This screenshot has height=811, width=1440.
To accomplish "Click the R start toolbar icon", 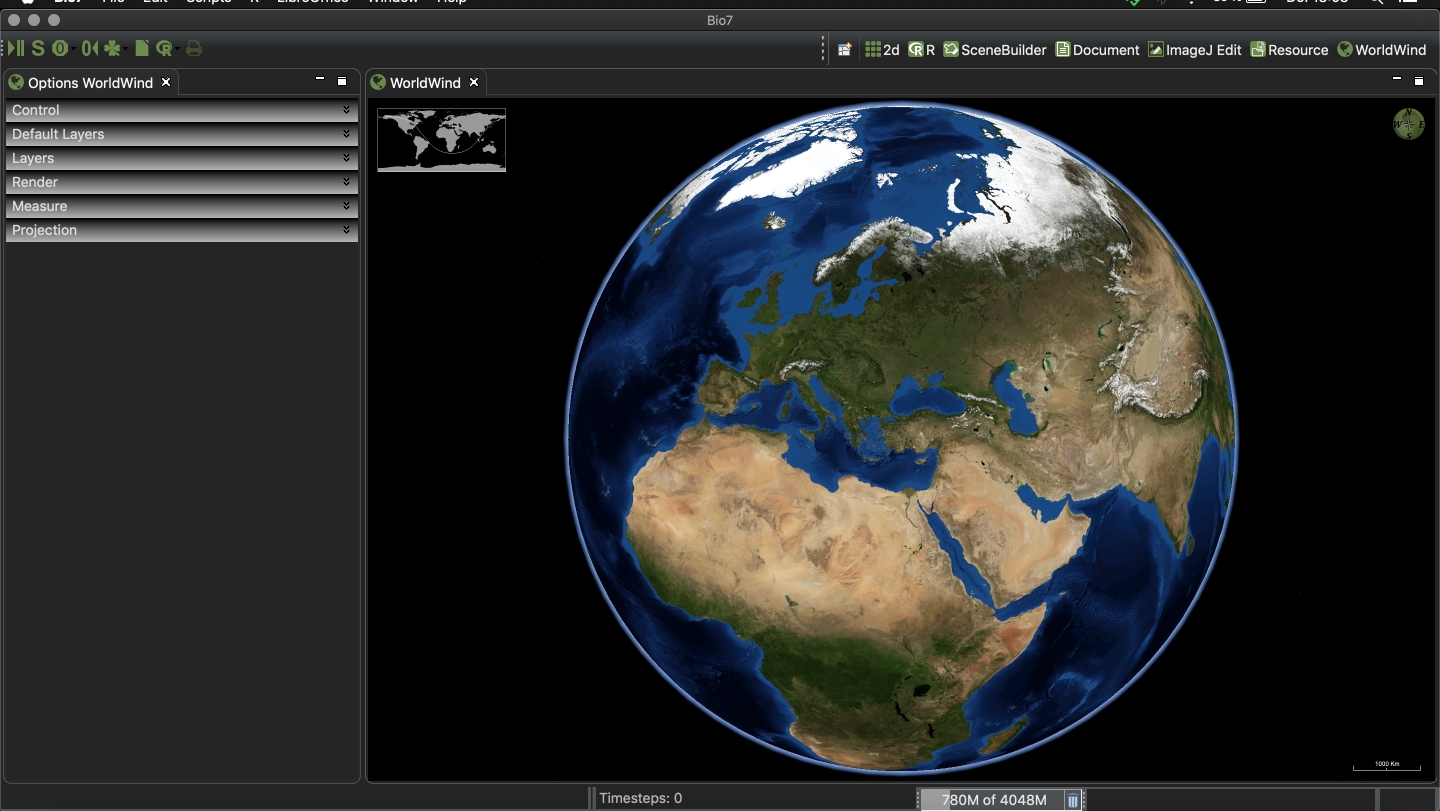I will (164, 48).
